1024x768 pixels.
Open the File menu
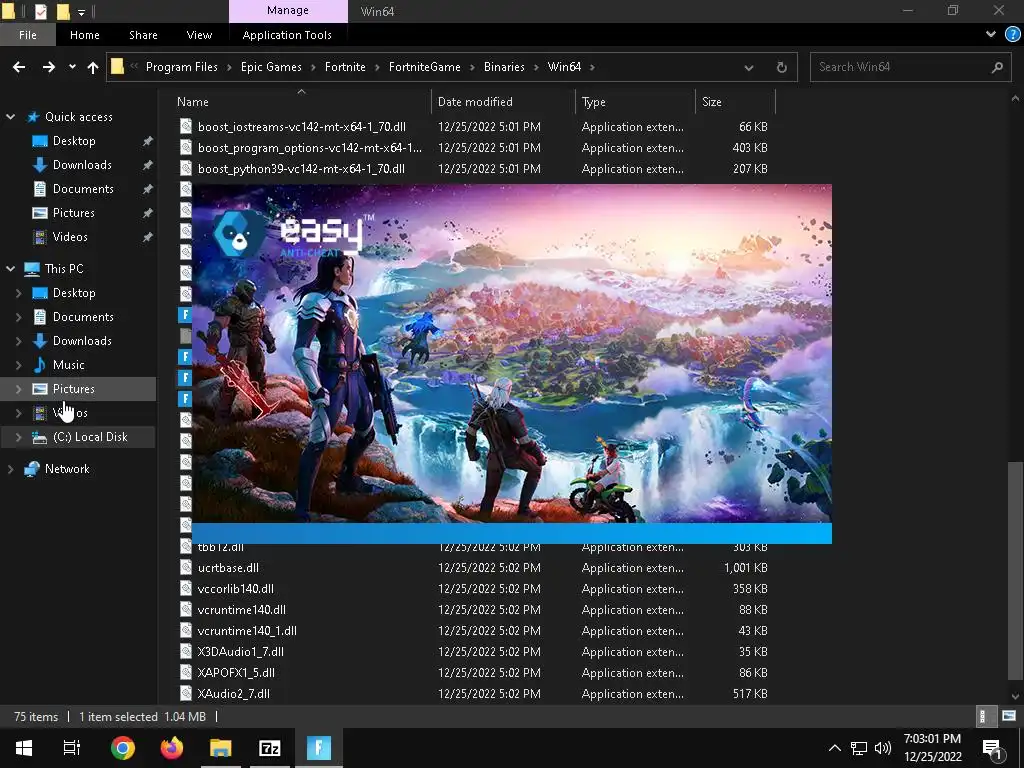[x=27, y=35]
